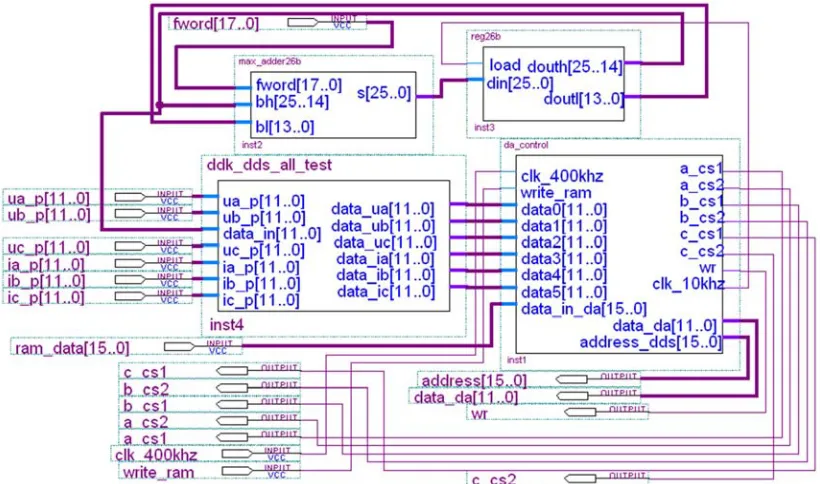Viewport: 820px width, 484px height.
Task: Click the doutl[13..0] port
Action: (x=584, y=98)
